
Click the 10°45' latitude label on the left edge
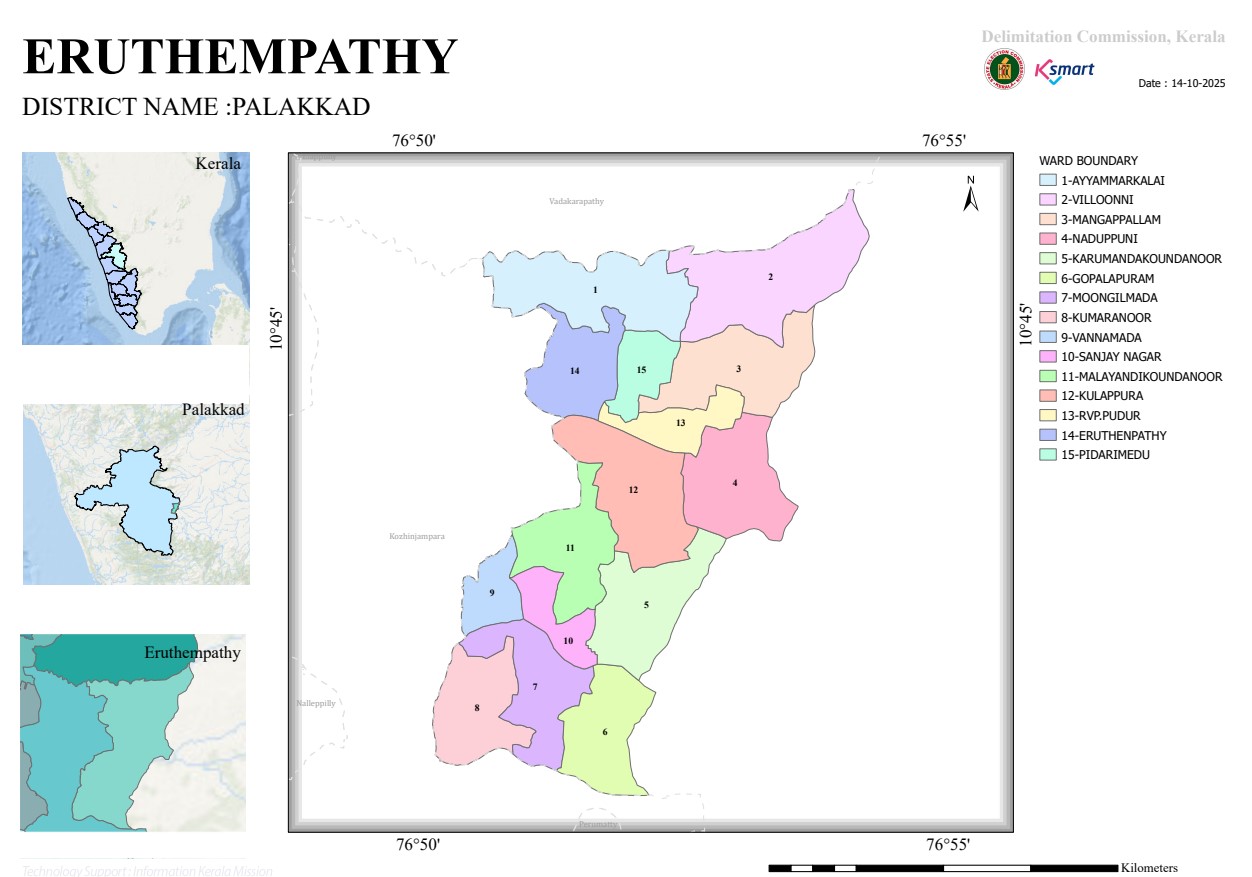(276, 329)
